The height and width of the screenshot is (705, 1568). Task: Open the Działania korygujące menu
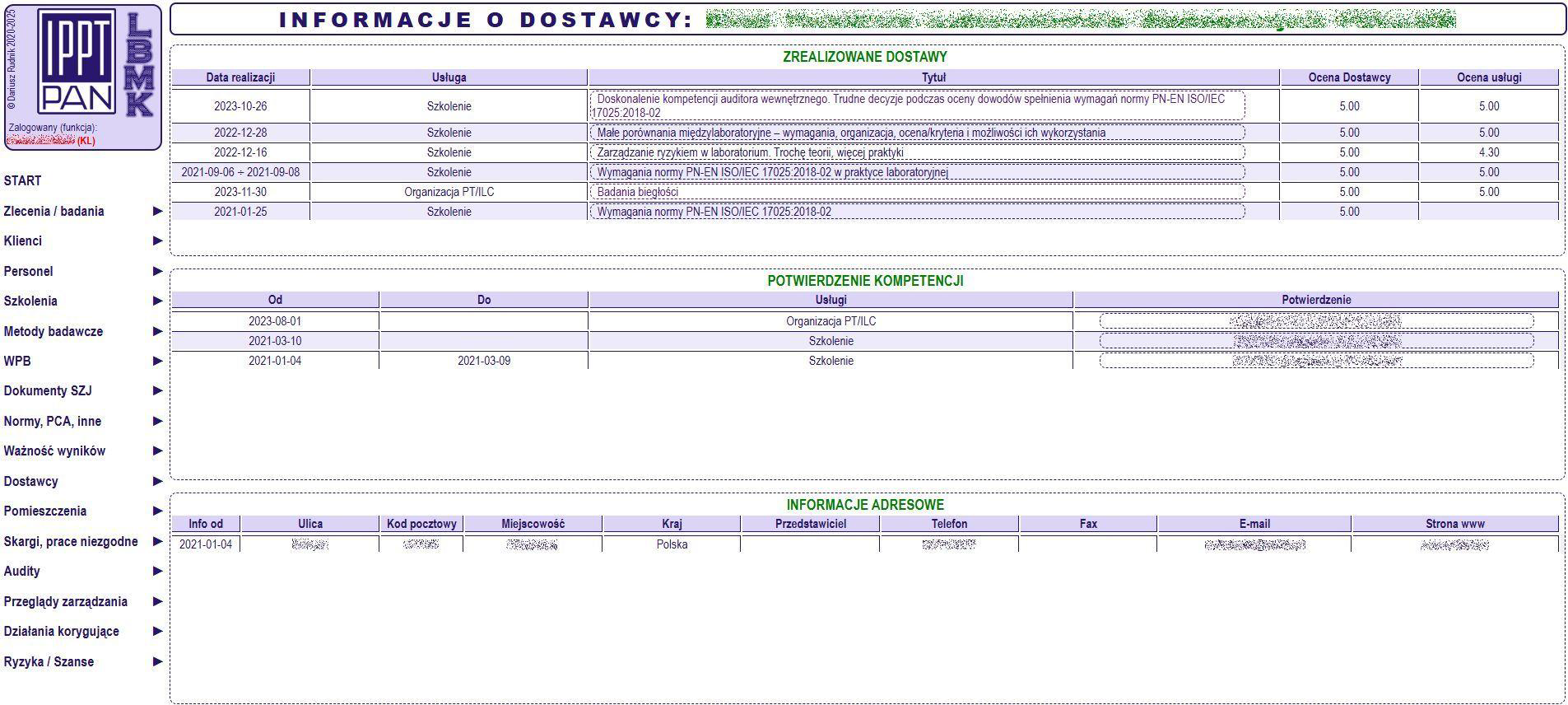click(x=61, y=632)
